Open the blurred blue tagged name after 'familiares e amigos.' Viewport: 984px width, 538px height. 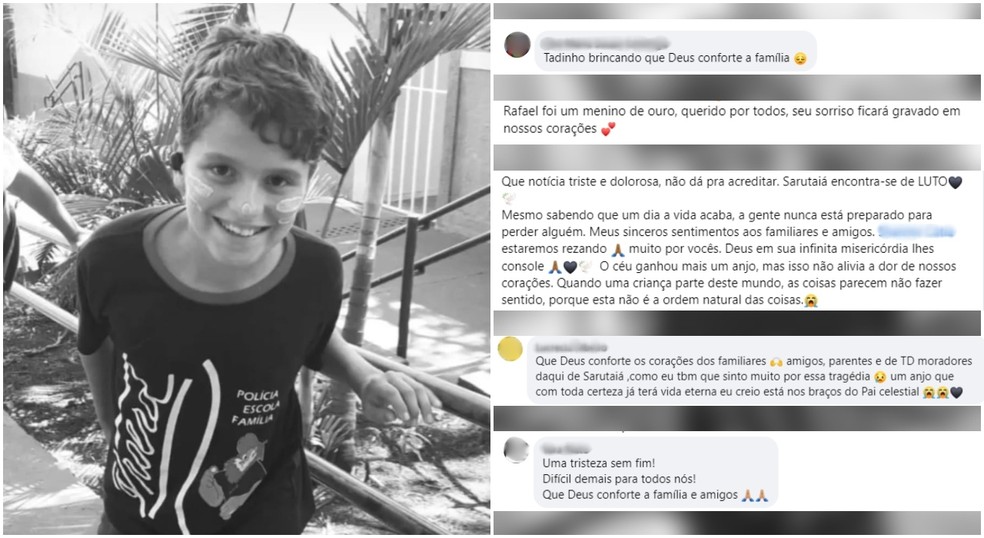[x=916, y=232]
